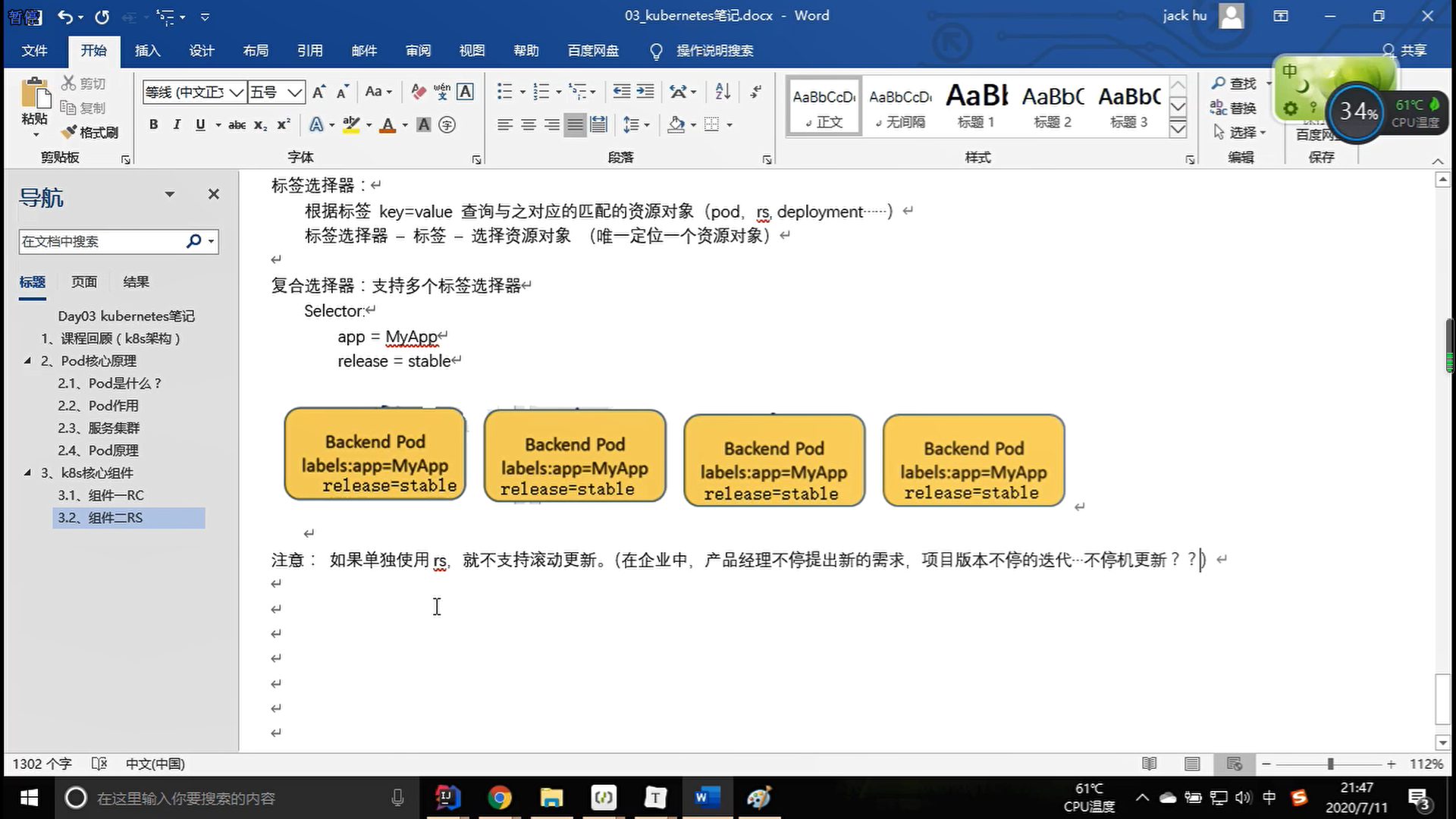The image size is (1456, 819).
Task: Go to heading '2.4、Pod原理'
Action: (98, 450)
